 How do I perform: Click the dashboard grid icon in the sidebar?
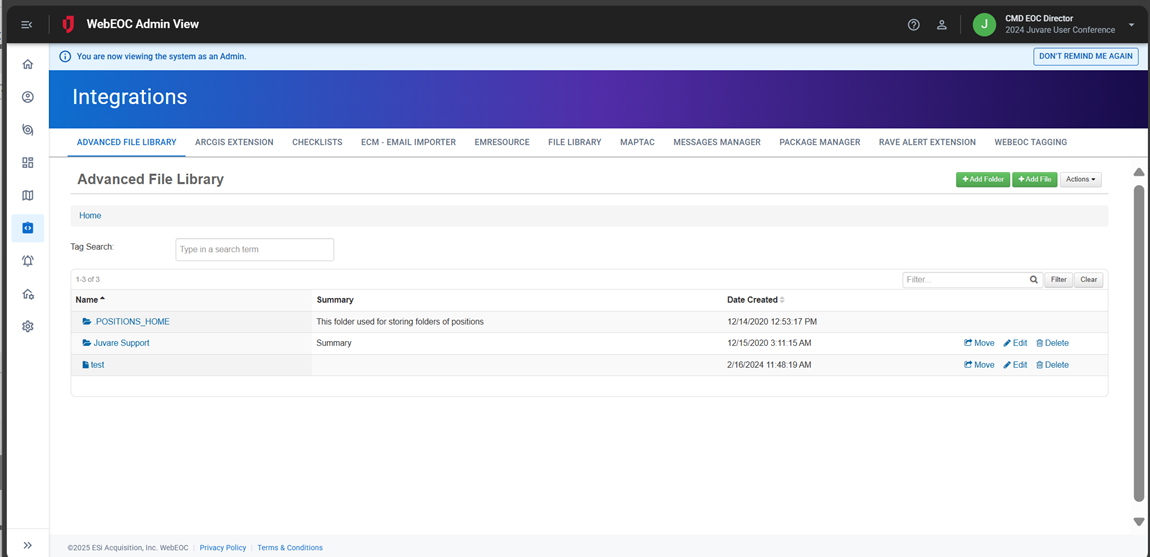(28, 162)
